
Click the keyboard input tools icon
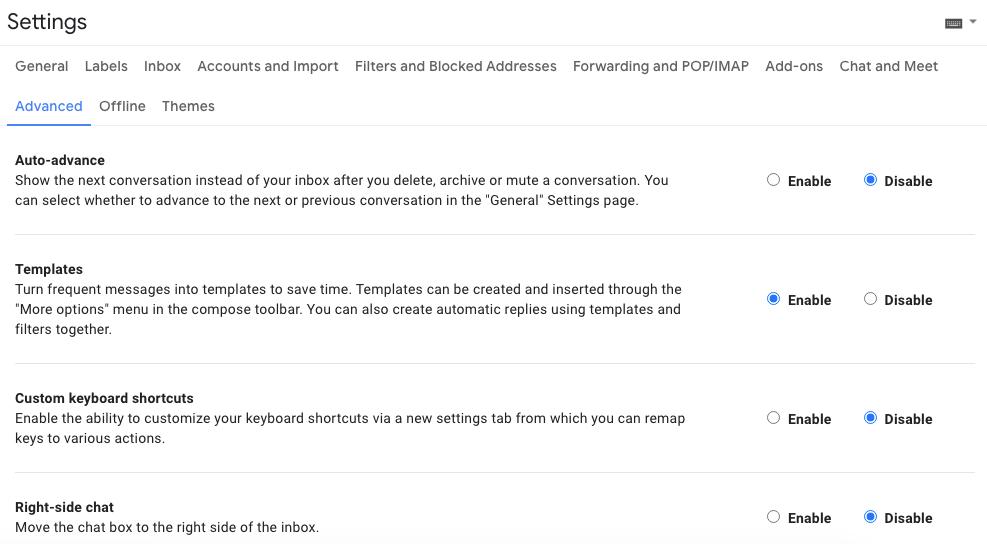(953, 22)
